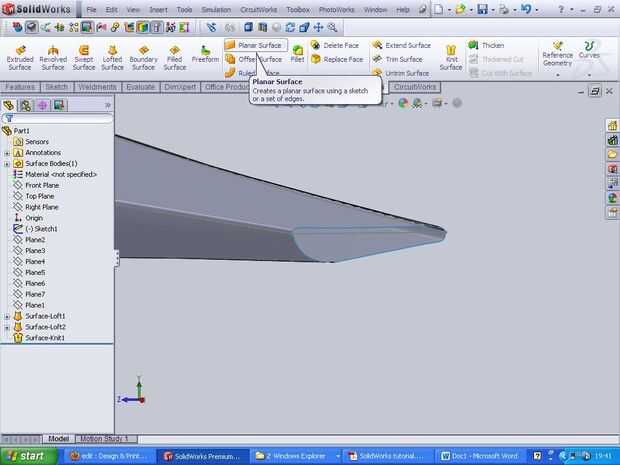Click the Delete Face tool
Image resolution: width=620 pixels, height=465 pixels.
[x=335, y=45]
